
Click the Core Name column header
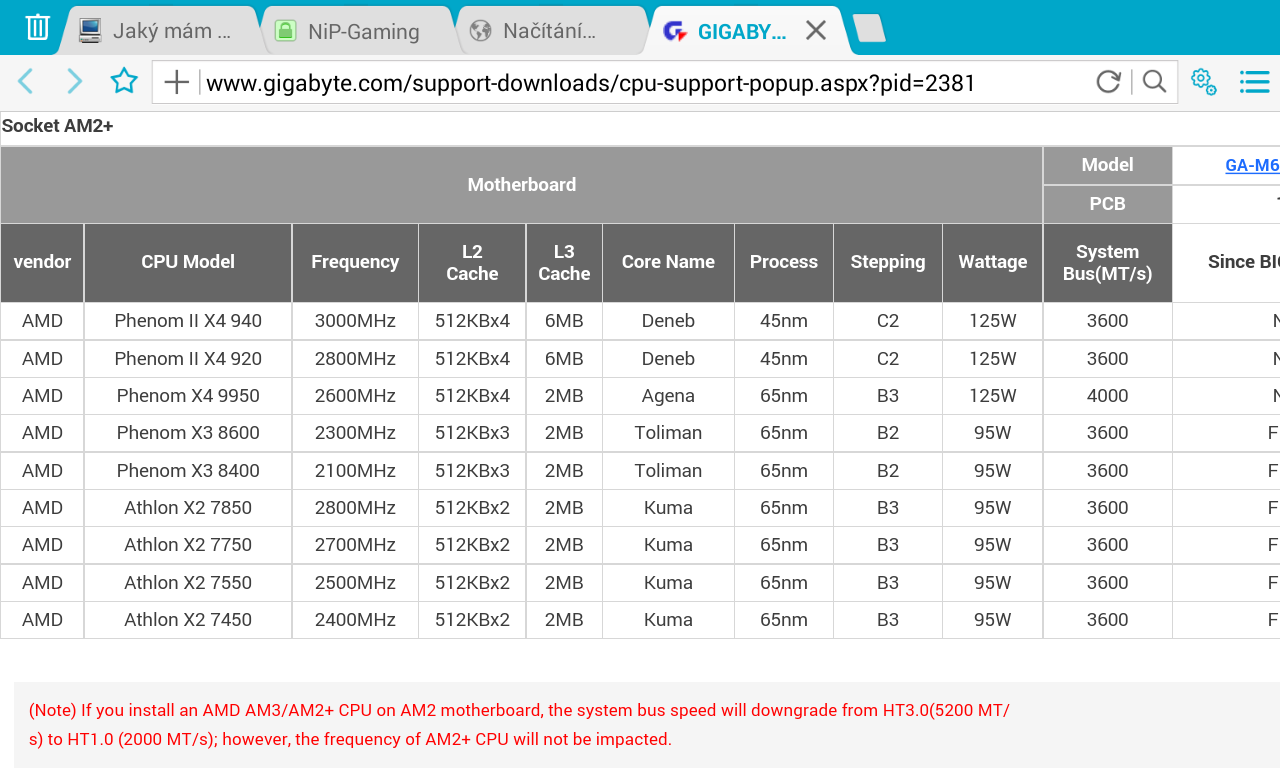(x=668, y=262)
